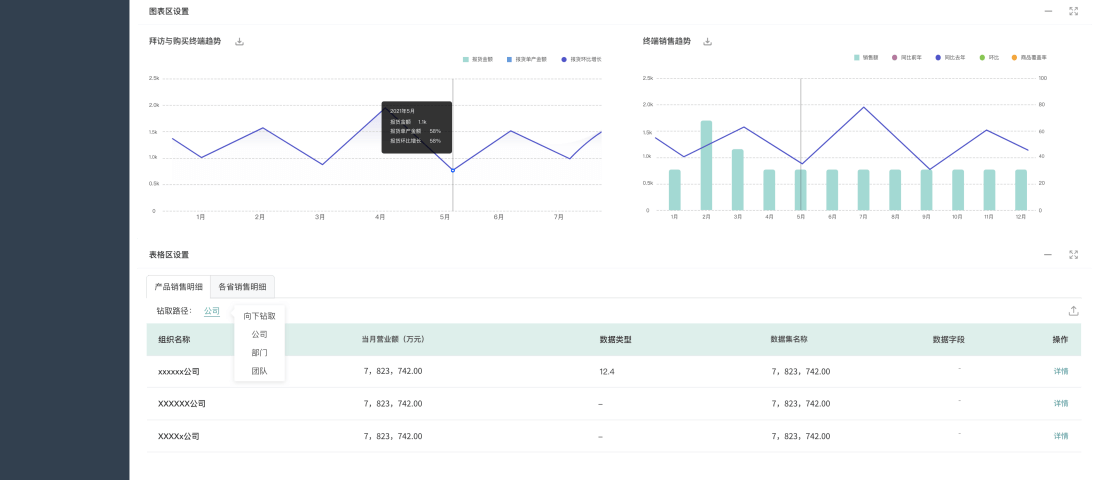Toggle 销售额 series in sales chart legend
The height and width of the screenshot is (480, 1100).
866,58
